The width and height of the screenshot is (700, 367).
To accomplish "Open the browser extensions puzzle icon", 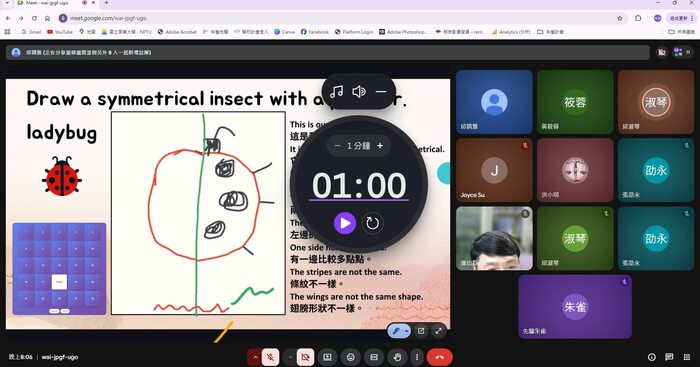I will click(638, 18).
